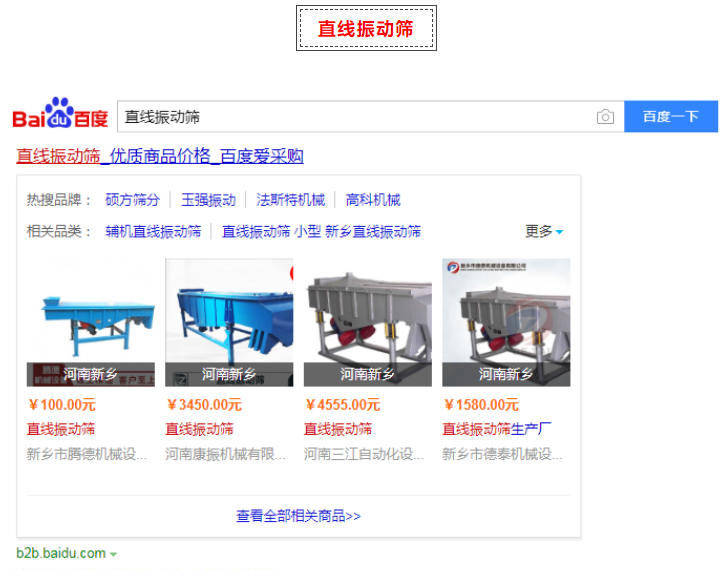Click the green arrow beside b2b.baidu.com
721x570 pixels.
coord(114,554)
